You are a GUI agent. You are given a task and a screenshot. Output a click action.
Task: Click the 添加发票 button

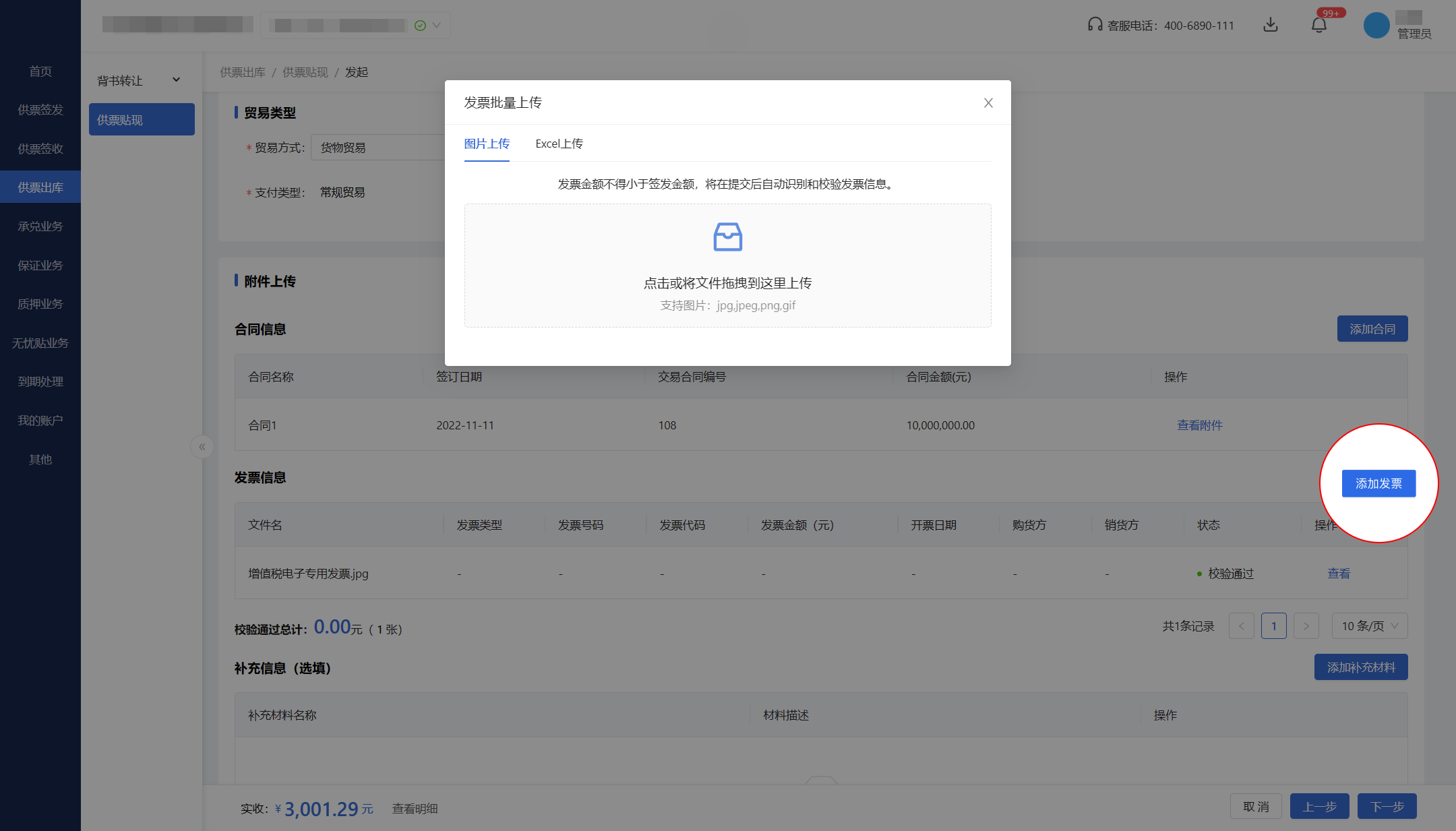(1378, 483)
